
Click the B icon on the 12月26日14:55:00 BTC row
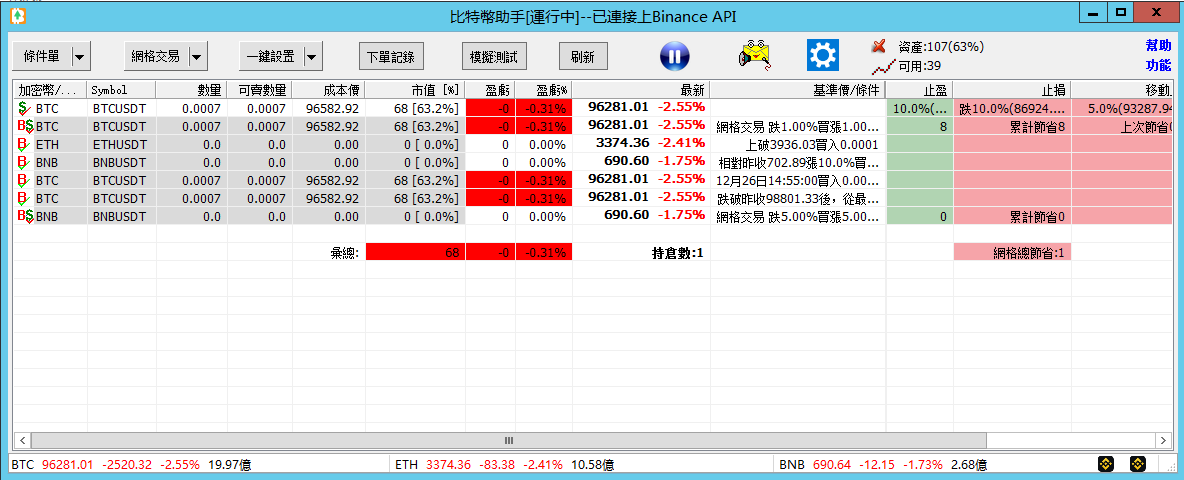[x=23, y=180]
